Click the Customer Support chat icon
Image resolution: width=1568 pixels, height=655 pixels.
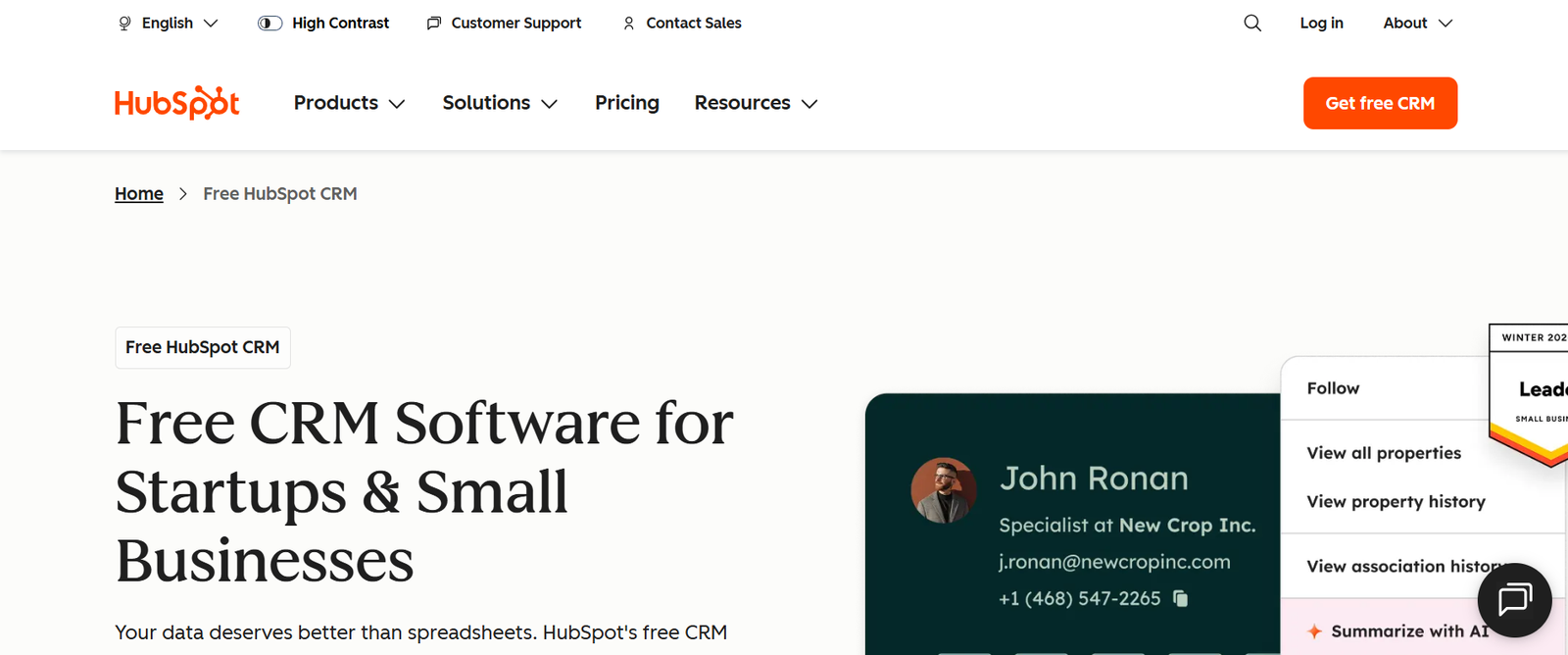[434, 23]
